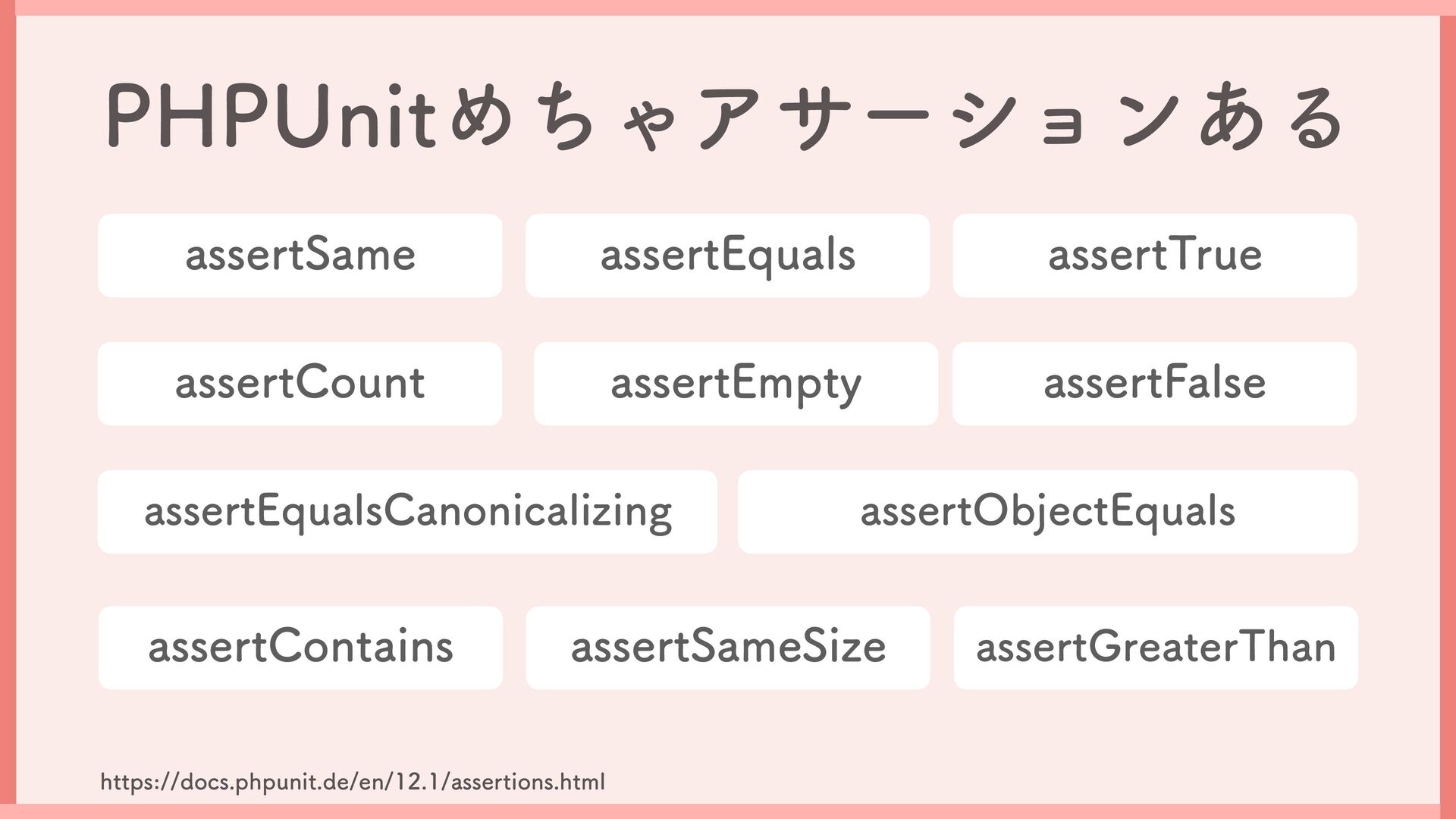Click assertions.html at the URL end
Screen dimensions: 1456x819
(x=529, y=782)
